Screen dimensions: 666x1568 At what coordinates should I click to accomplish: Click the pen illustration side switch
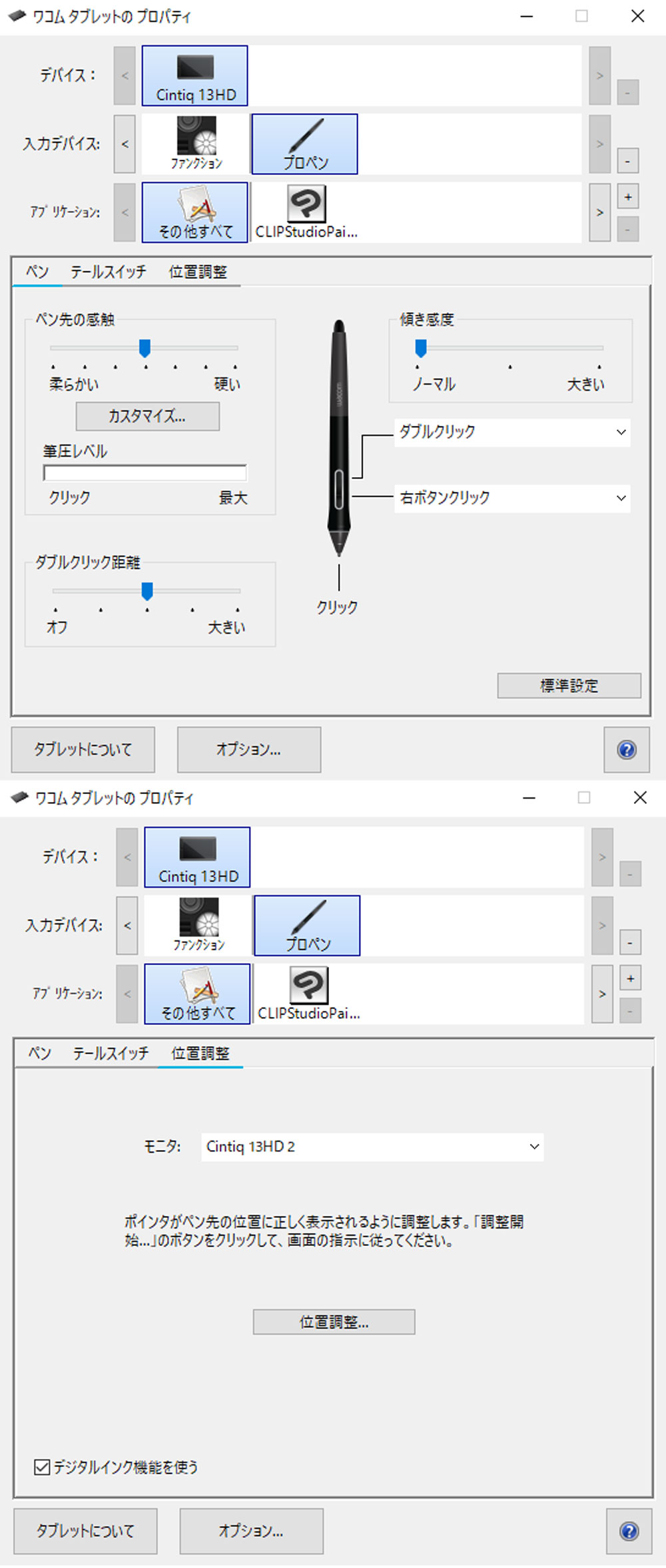click(x=339, y=489)
